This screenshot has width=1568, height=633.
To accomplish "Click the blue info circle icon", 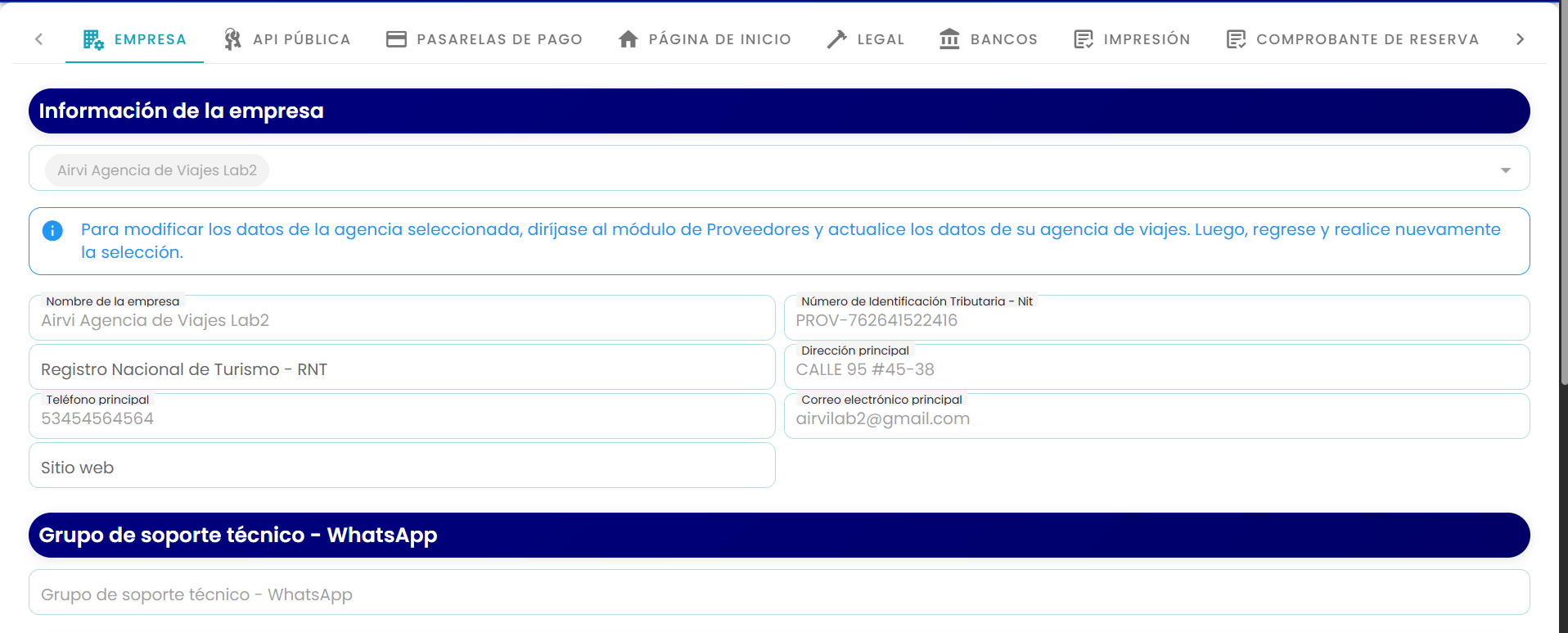I will point(52,231).
